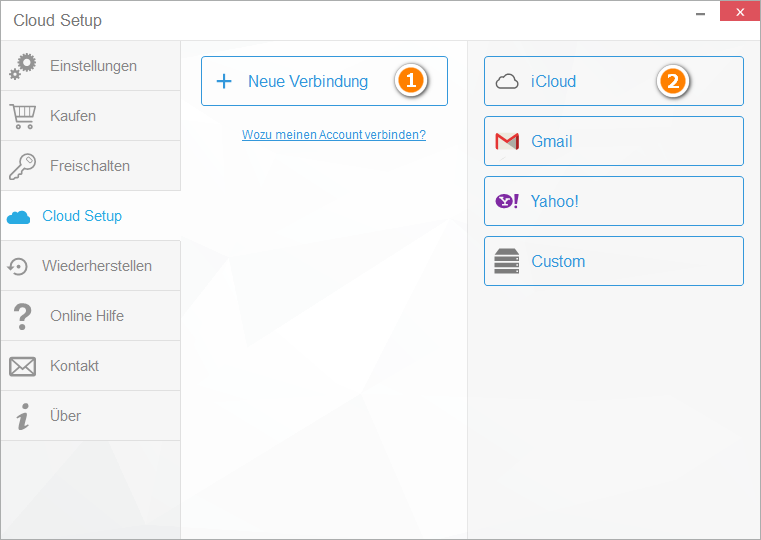Choose Yahoo! as connection provider

(614, 201)
